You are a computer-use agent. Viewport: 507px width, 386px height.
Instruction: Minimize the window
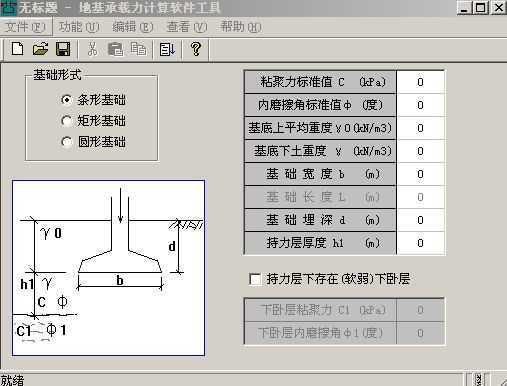click(464, 8)
